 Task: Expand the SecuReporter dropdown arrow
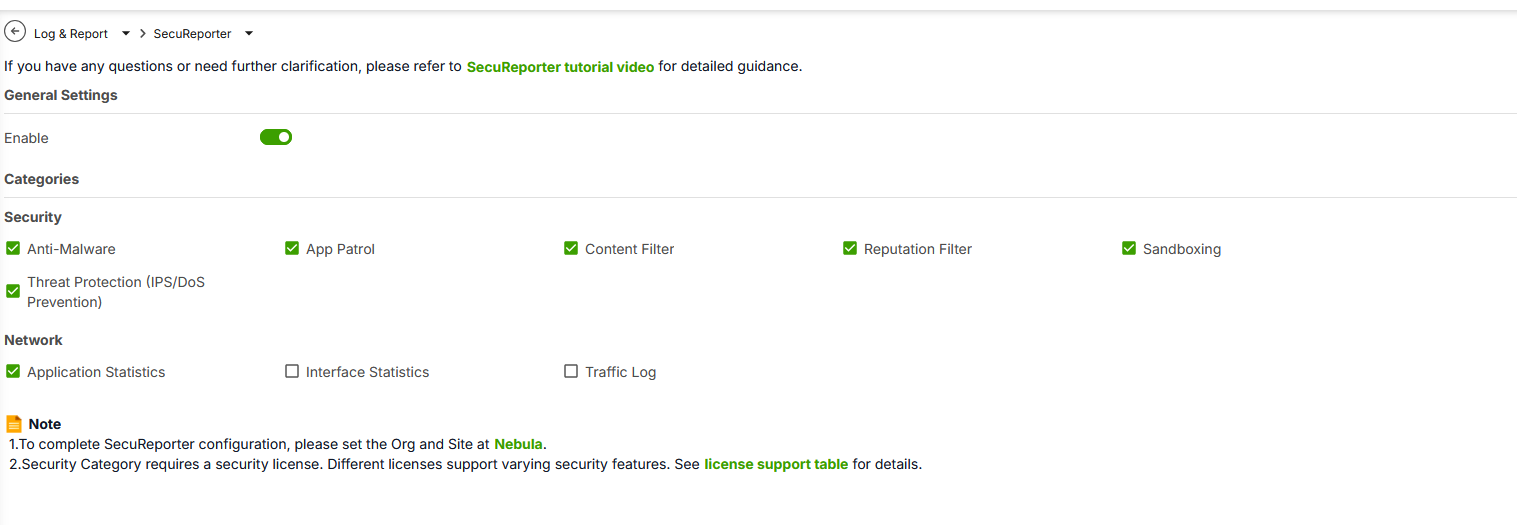click(x=249, y=34)
